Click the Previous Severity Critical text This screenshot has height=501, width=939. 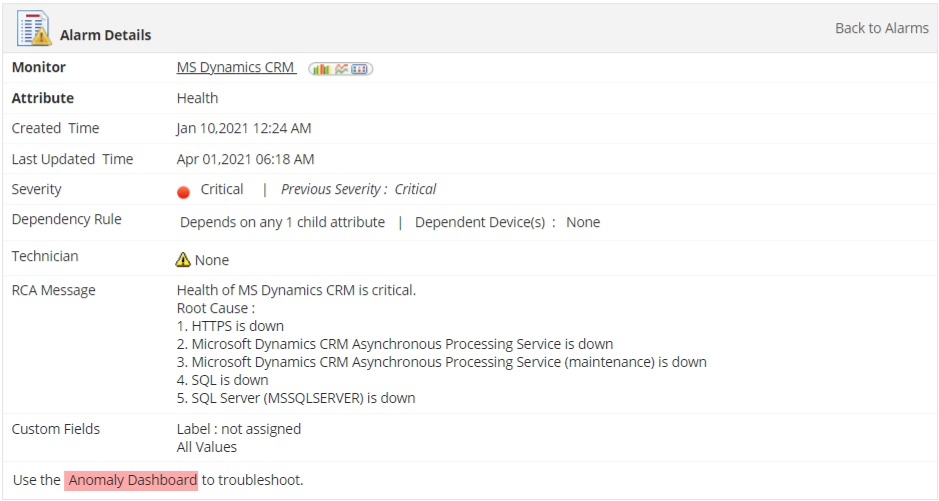click(359, 189)
